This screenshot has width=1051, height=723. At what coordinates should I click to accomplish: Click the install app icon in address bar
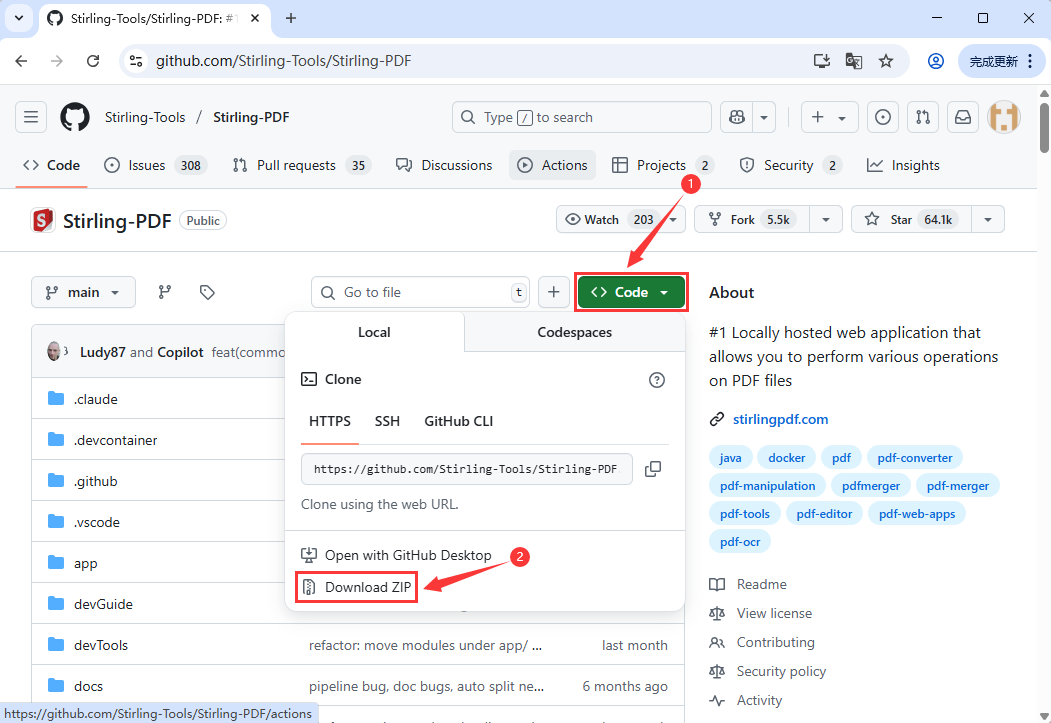point(822,61)
